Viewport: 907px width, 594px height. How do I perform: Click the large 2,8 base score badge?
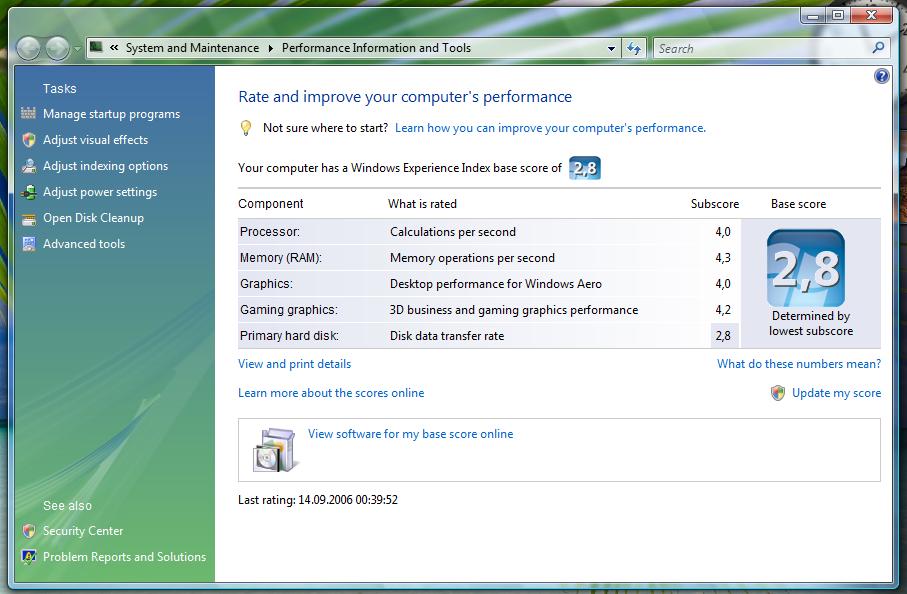coord(806,268)
